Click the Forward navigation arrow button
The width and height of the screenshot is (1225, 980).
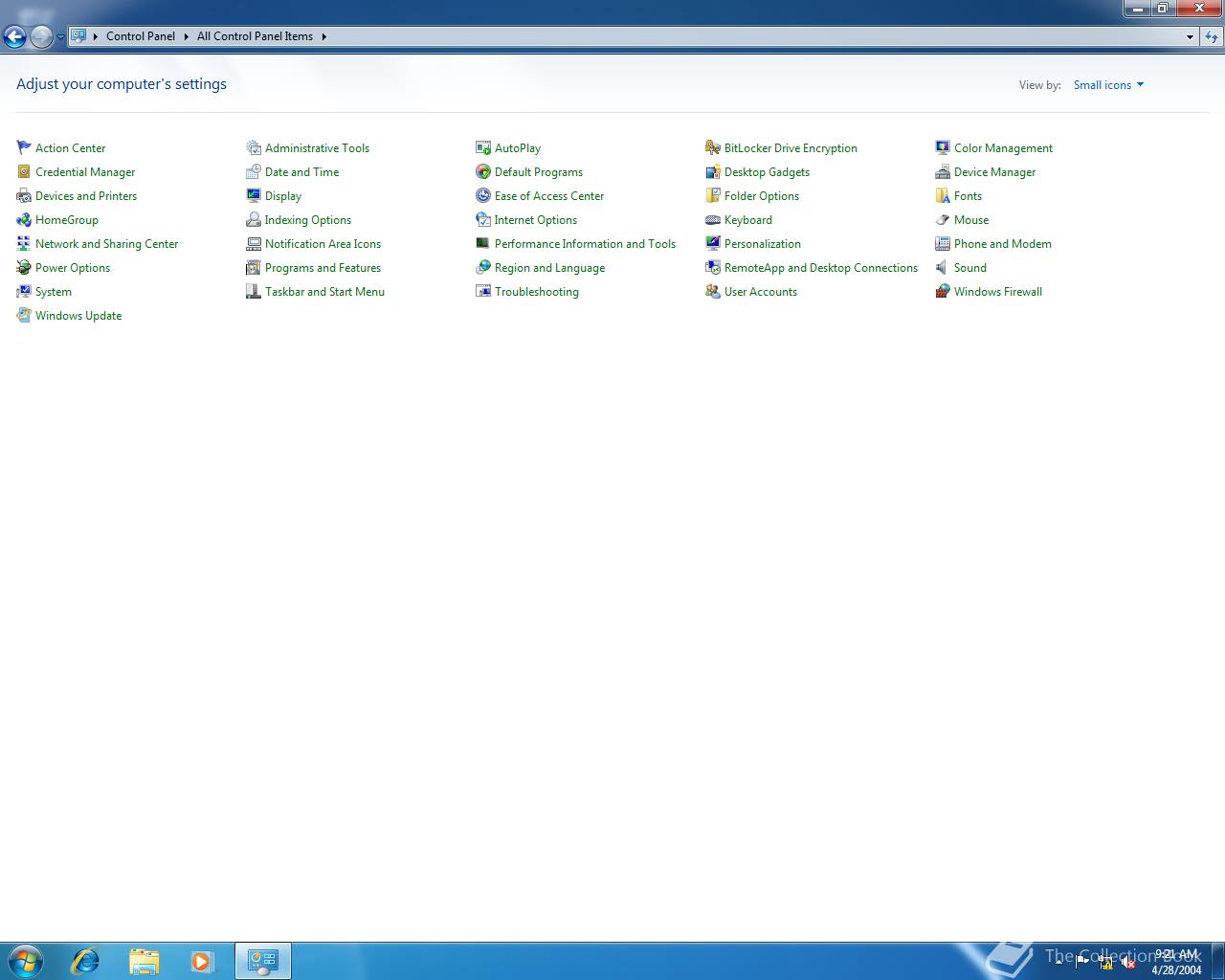click(41, 36)
